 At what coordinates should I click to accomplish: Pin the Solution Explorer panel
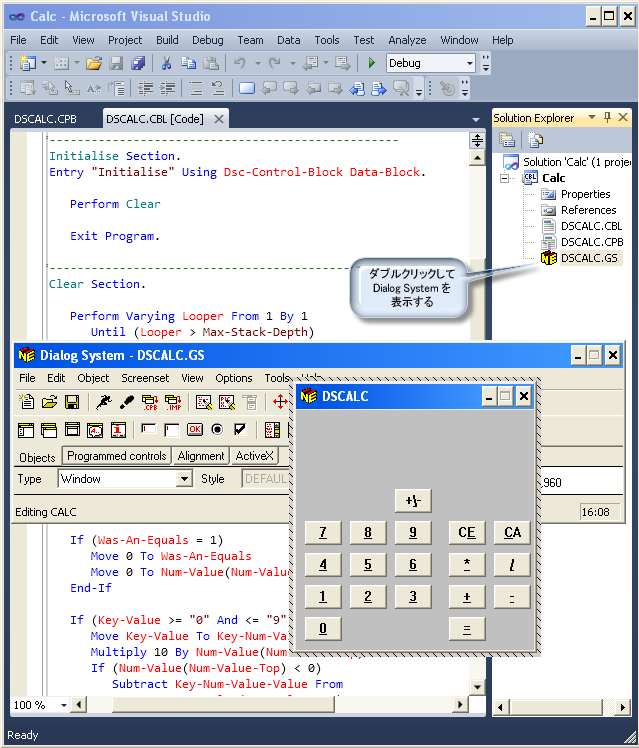pyautogui.click(x=608, y=117)
